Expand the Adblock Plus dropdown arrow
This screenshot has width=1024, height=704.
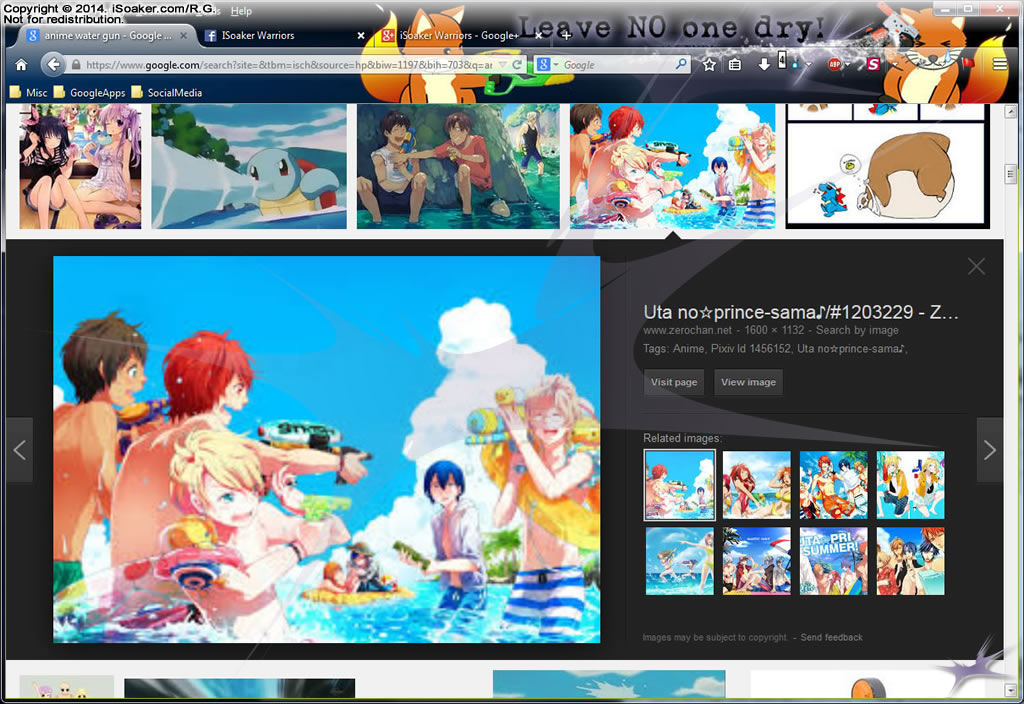click(847, 65)
